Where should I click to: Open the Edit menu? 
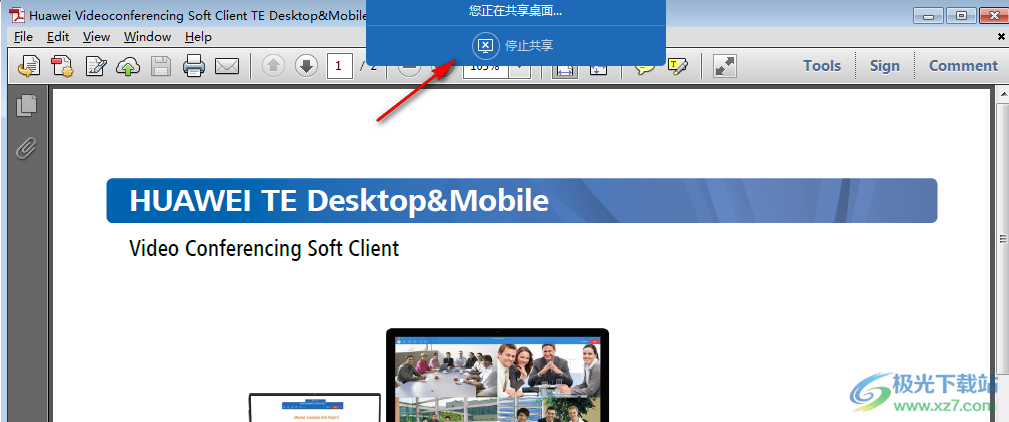58,37
